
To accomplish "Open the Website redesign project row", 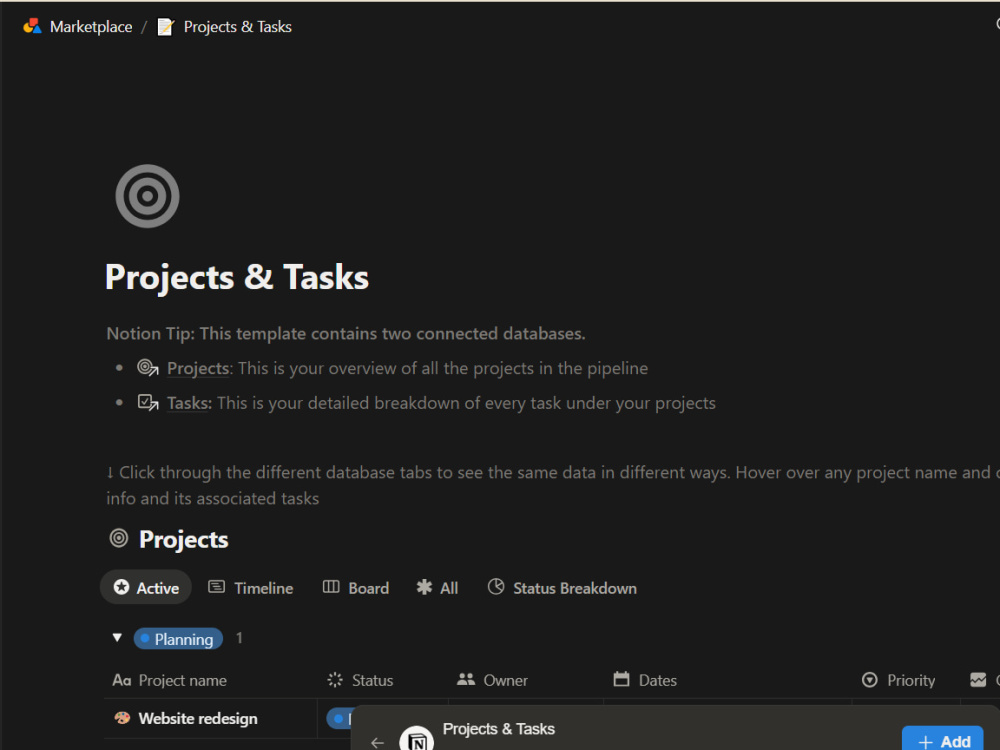I will pyautogui.click(x=198, y=719).
